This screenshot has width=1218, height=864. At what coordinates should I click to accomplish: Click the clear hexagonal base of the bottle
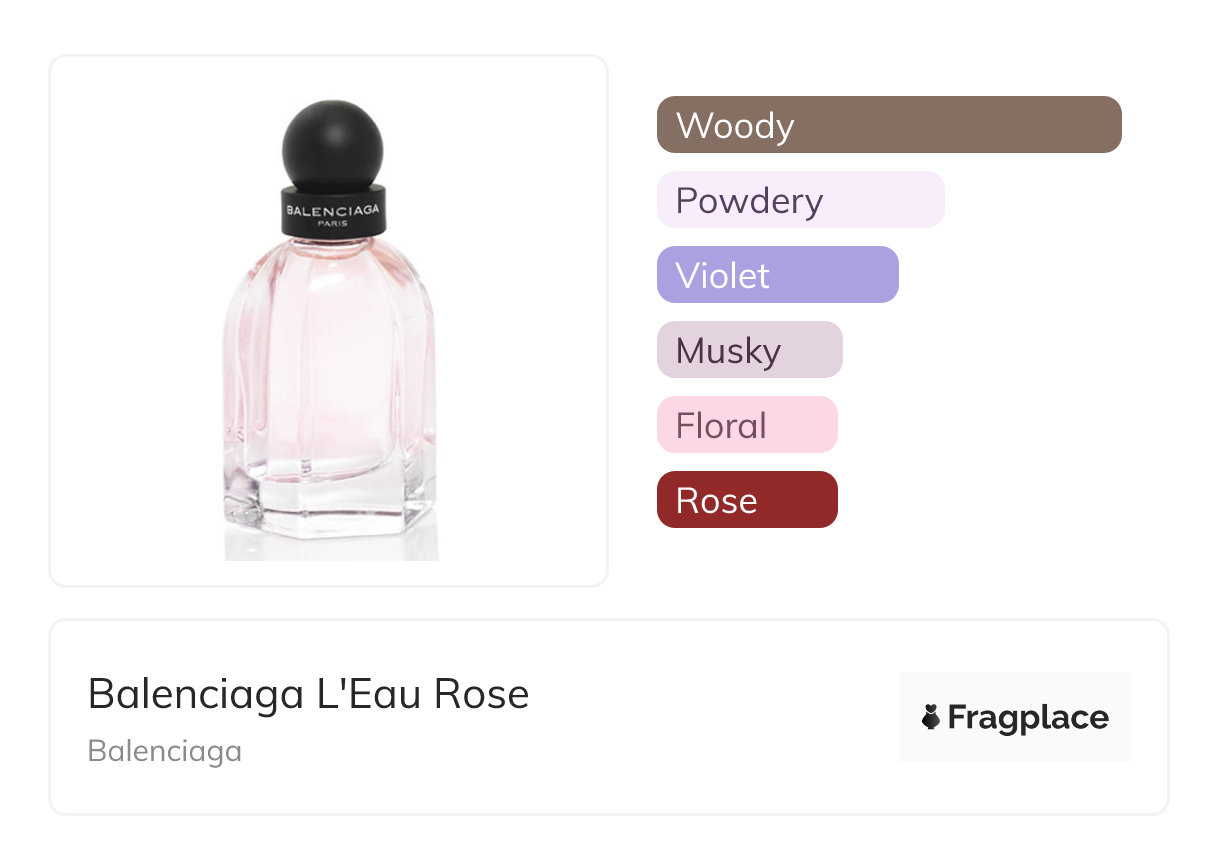tap(328, 500)
